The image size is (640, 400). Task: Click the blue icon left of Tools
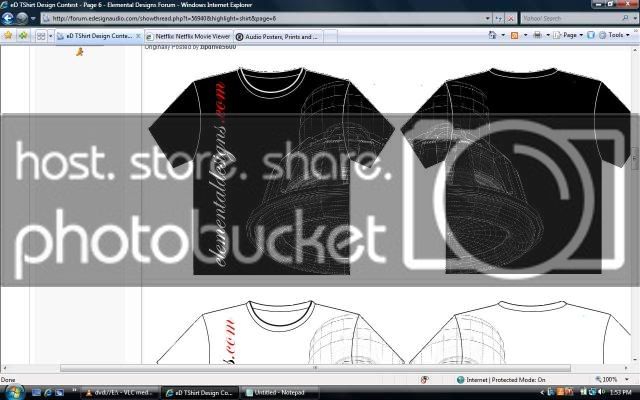pyautogui.click(x=591, y=36)
